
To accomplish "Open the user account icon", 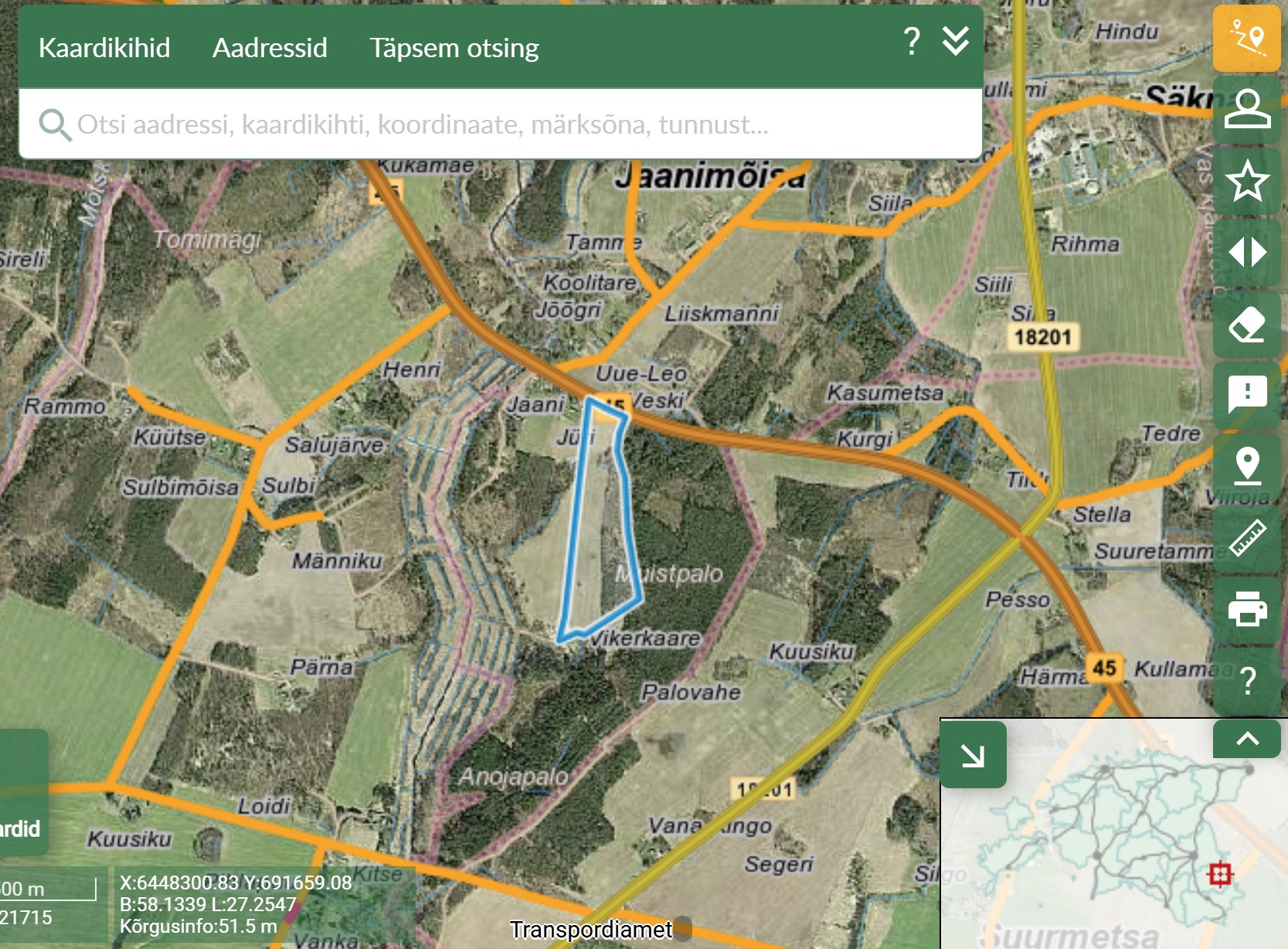I will coord(1247,109).
